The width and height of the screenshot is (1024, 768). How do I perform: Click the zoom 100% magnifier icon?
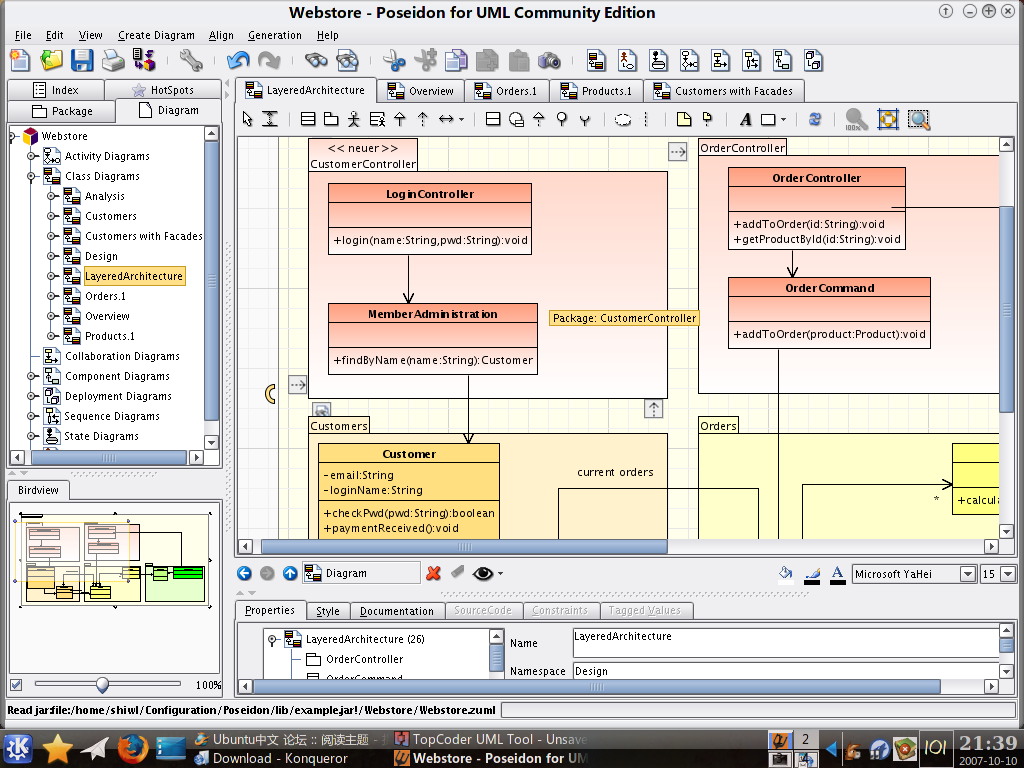pyautogui.click(x=856, y=119)
